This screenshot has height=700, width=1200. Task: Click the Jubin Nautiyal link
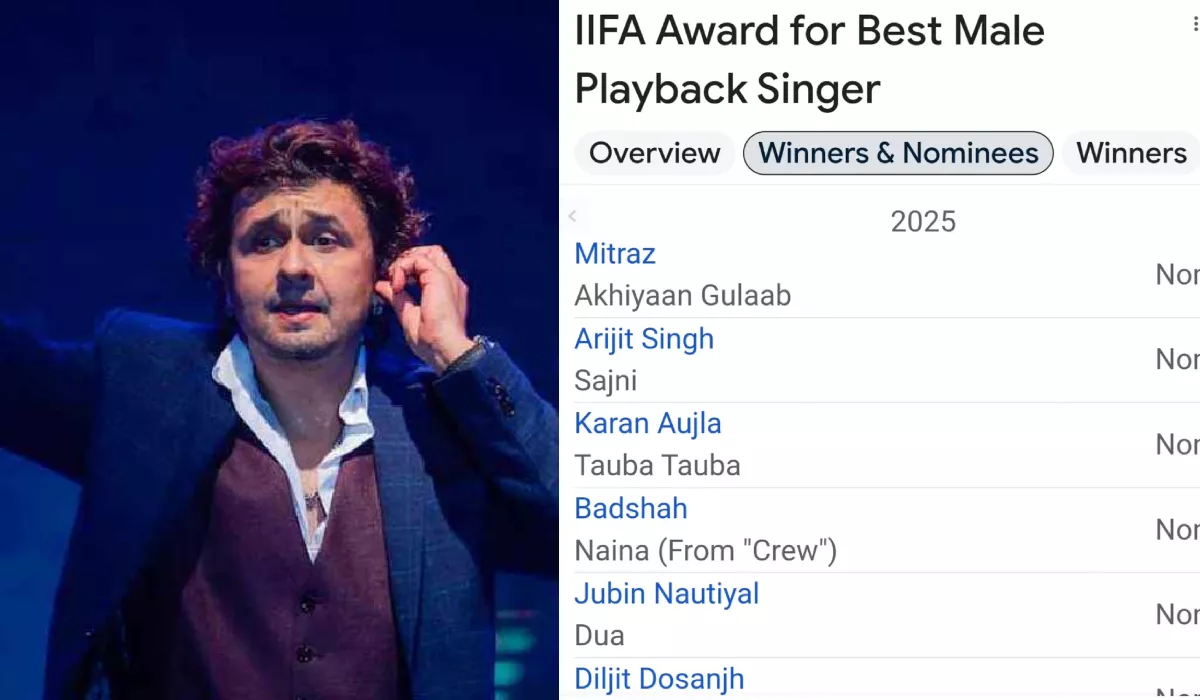tap(666, 594)
